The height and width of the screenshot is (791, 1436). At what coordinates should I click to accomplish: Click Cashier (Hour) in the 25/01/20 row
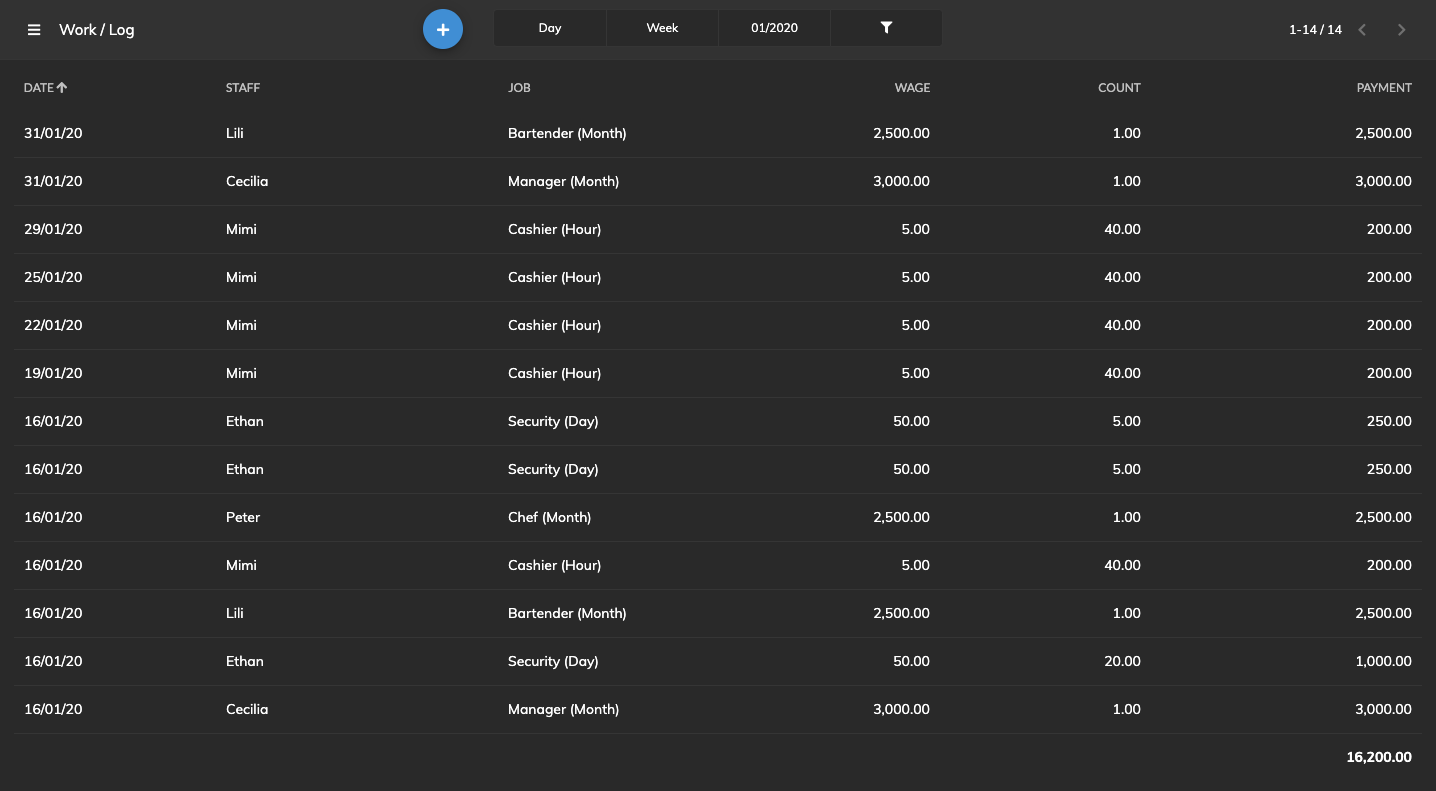coord(554,277)
